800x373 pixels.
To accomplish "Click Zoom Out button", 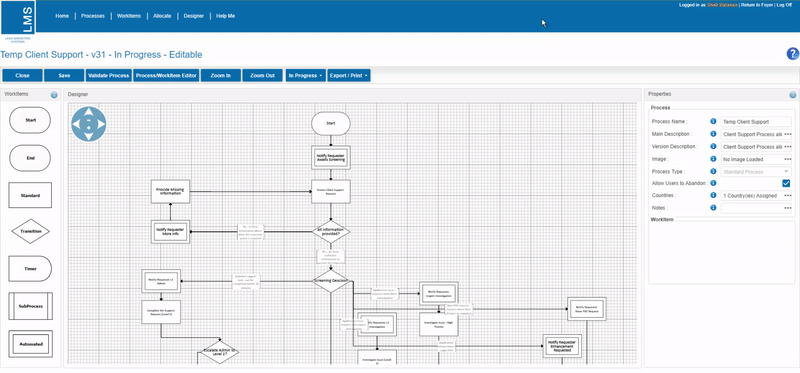I will click(262, 76).
